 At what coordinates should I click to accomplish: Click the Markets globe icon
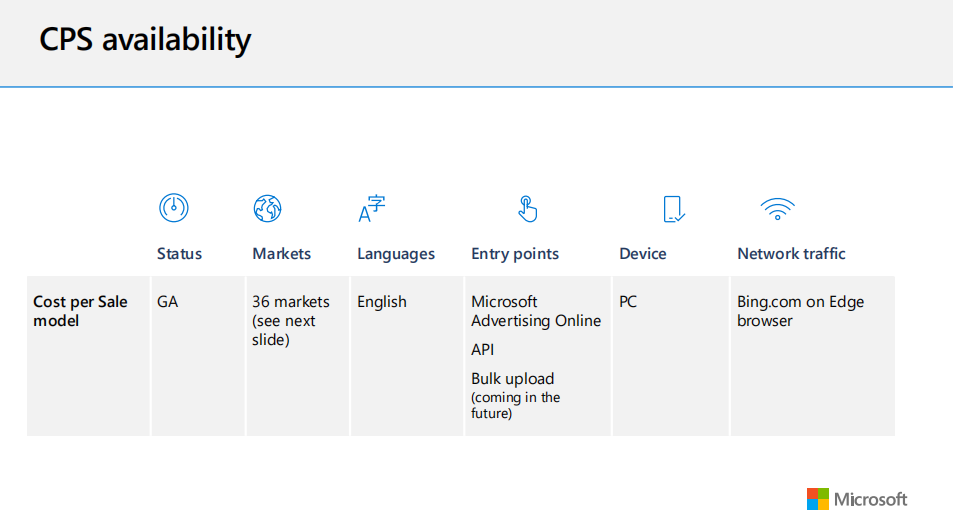pyautogui.click(x=267, y=208)
